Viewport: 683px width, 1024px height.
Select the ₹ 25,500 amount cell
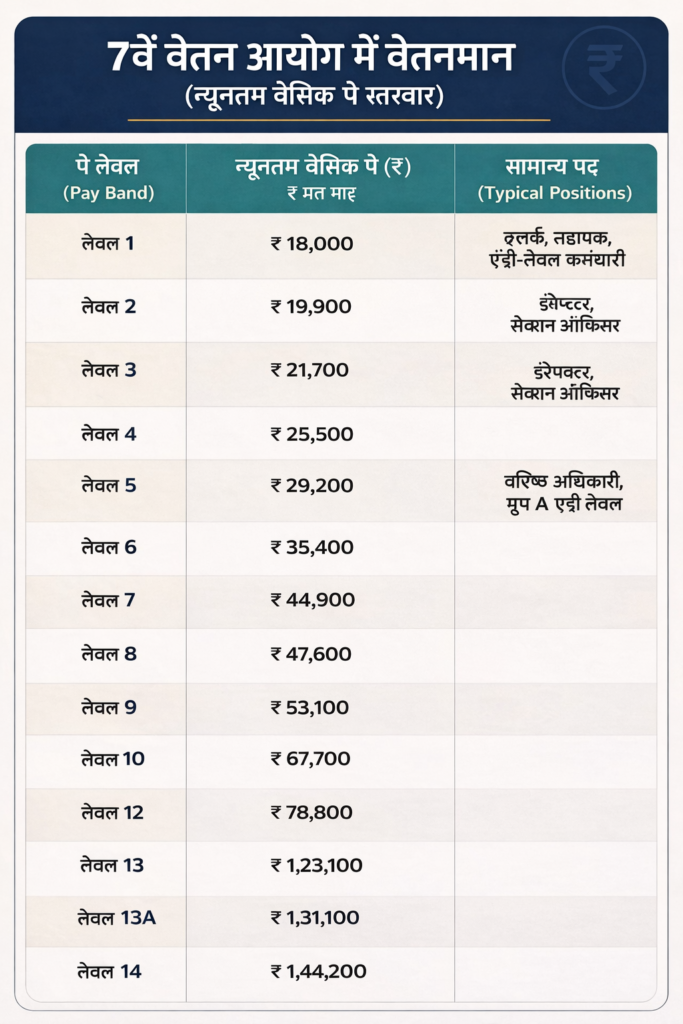point(311,434)
